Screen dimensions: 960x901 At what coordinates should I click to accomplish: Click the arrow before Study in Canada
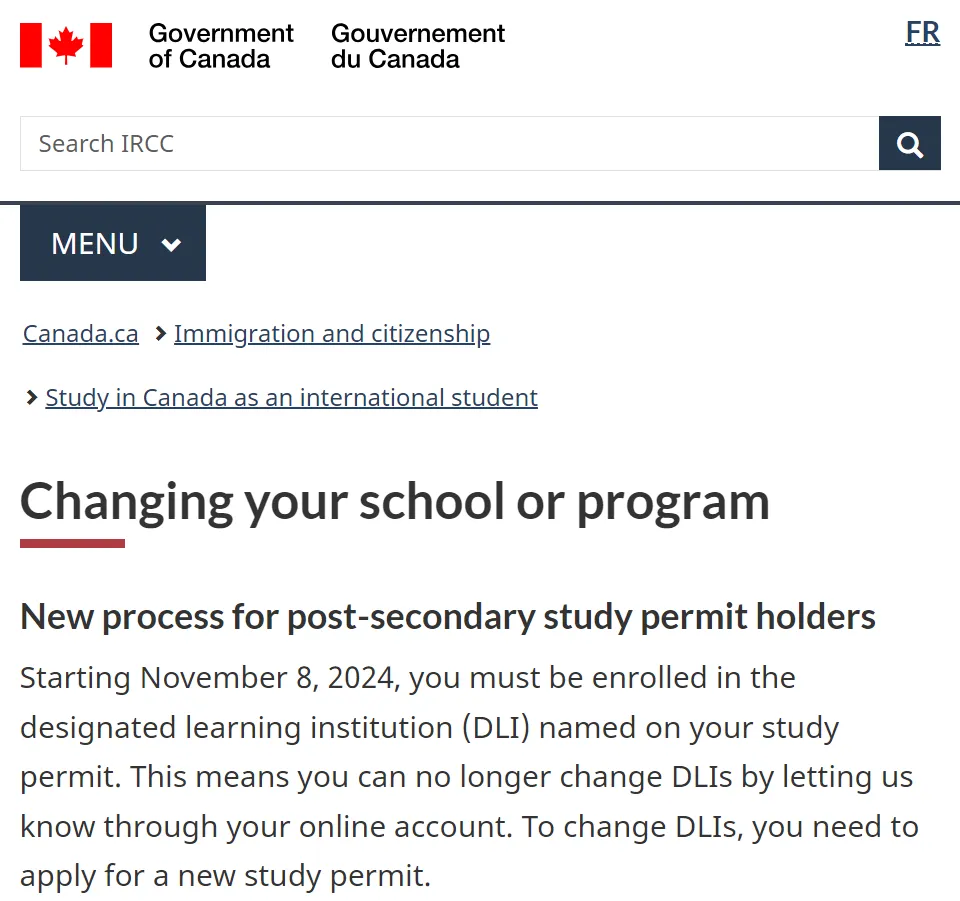pos(32,398)
